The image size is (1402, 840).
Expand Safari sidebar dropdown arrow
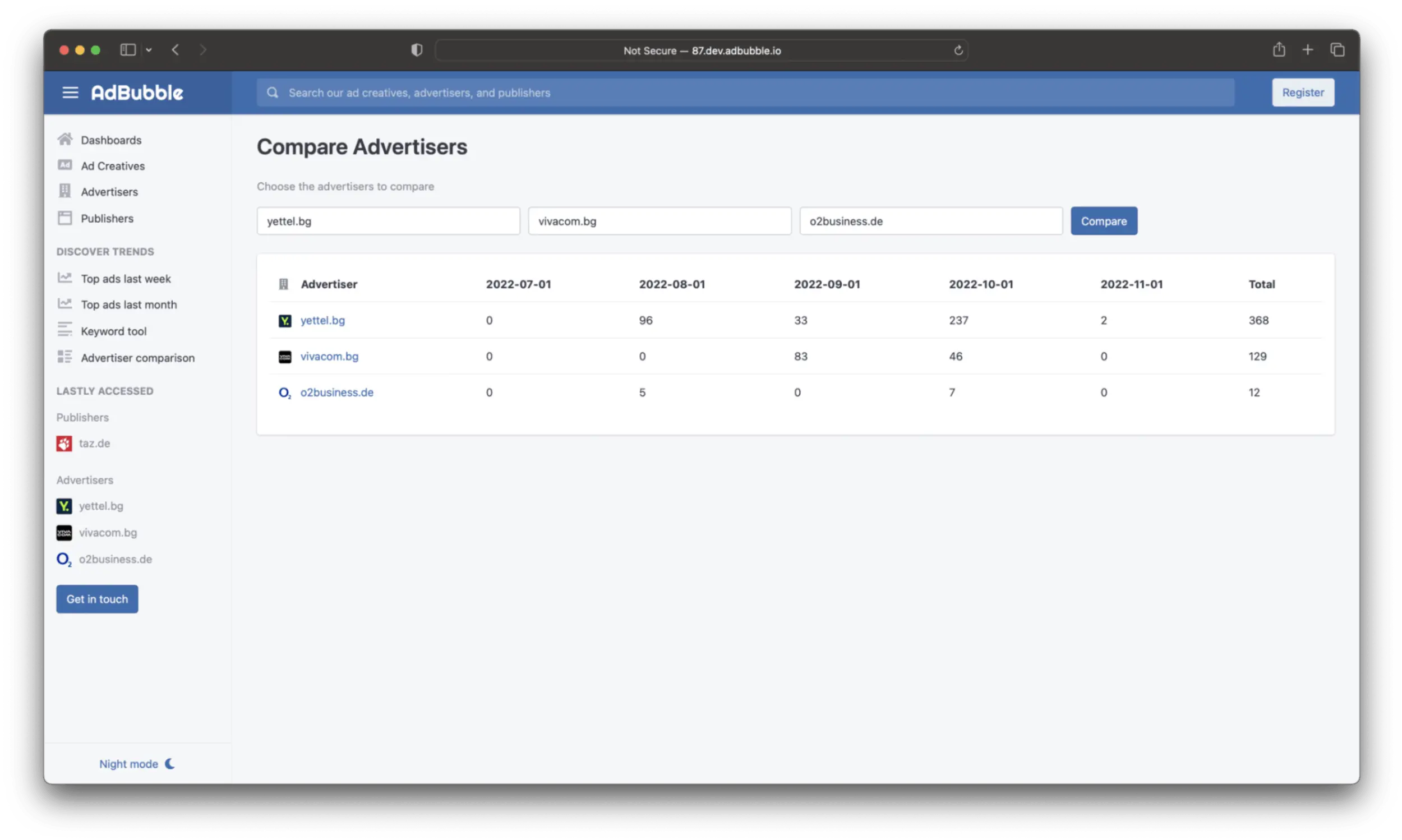(149, 50)
